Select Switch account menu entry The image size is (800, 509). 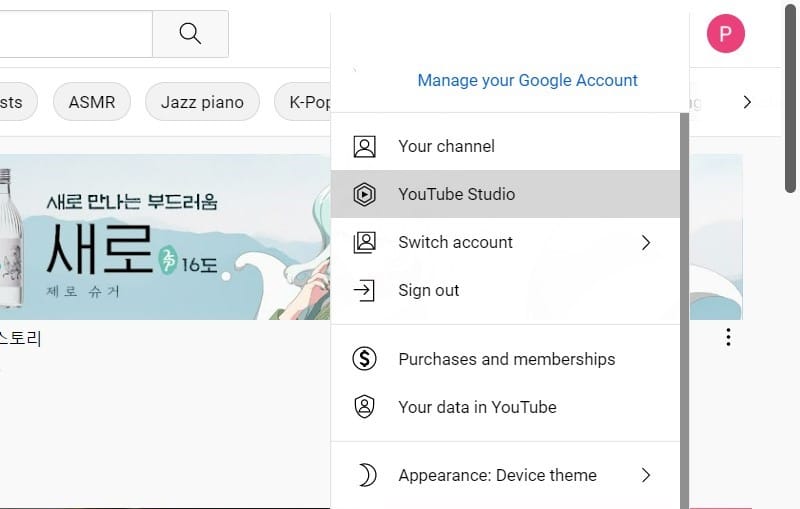(505, 242)
